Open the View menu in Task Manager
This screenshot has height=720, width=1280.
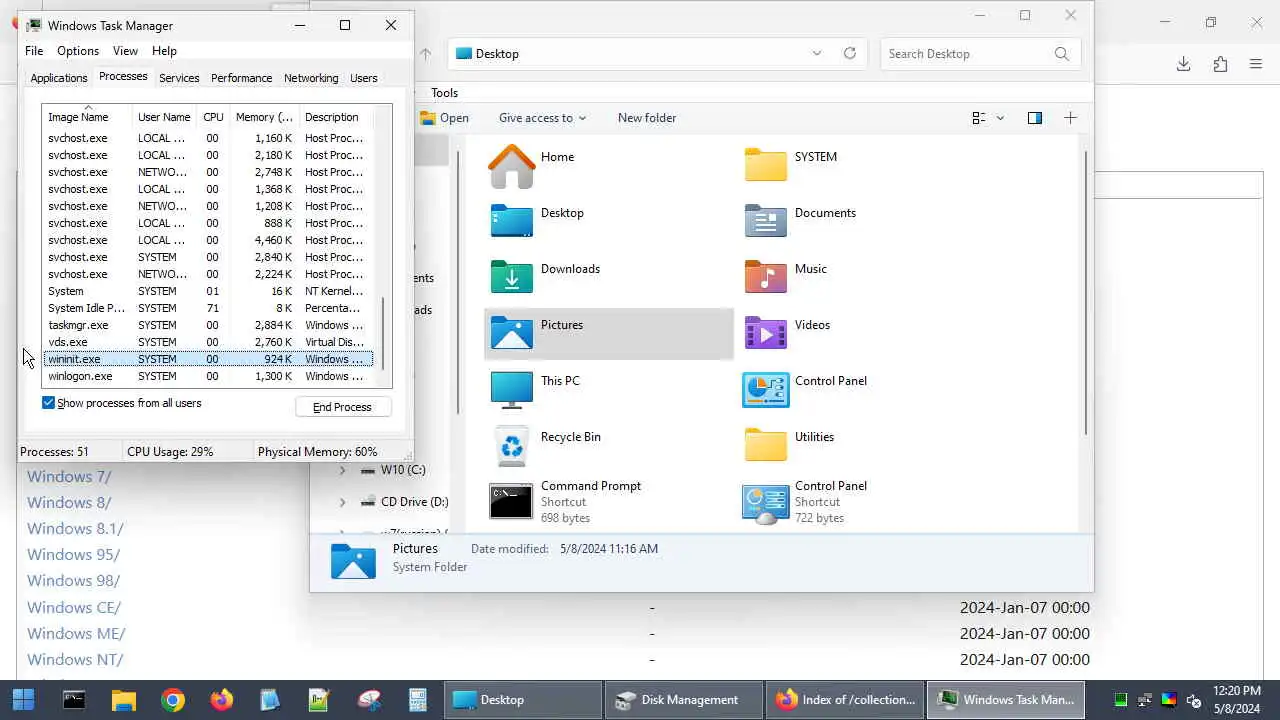pyautogui.click(x=125, y=51)
